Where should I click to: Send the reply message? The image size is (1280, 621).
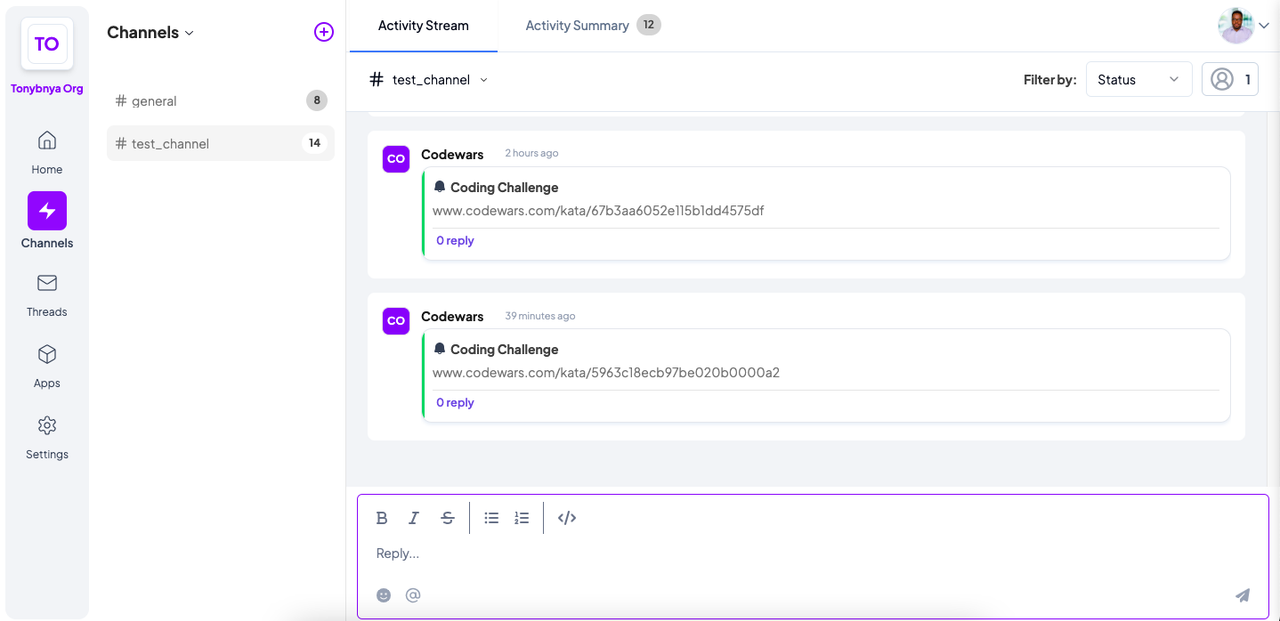tap(1242, 595)
